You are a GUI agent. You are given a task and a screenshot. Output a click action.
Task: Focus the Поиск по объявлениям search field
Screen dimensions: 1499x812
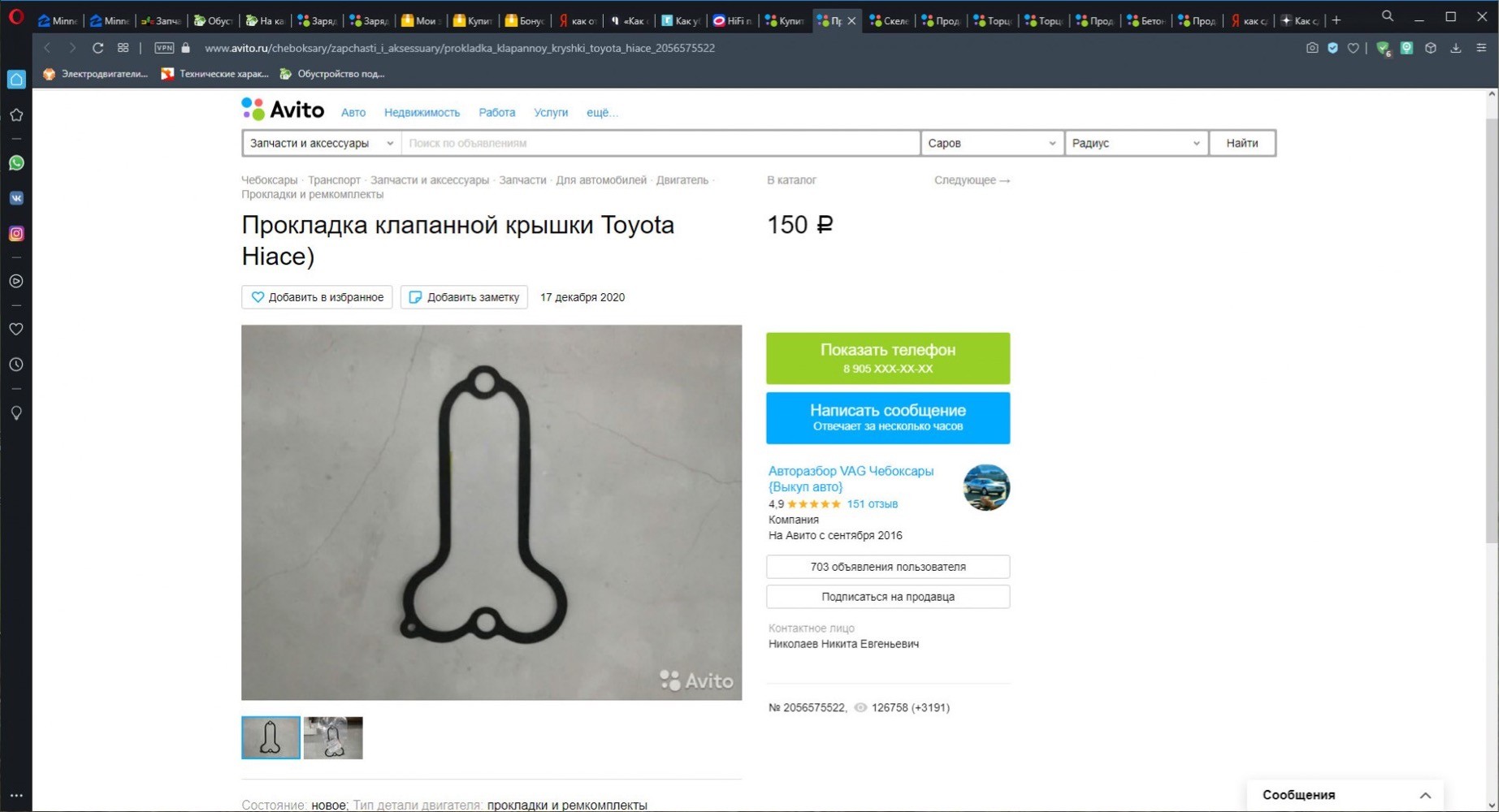click(x=661, y=143)
